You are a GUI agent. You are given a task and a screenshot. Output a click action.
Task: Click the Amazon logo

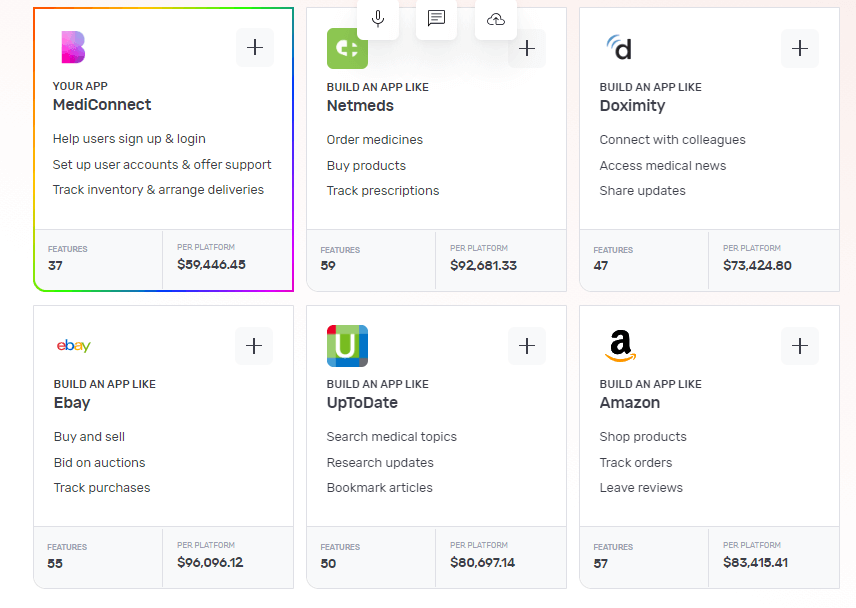coord(621,346)
